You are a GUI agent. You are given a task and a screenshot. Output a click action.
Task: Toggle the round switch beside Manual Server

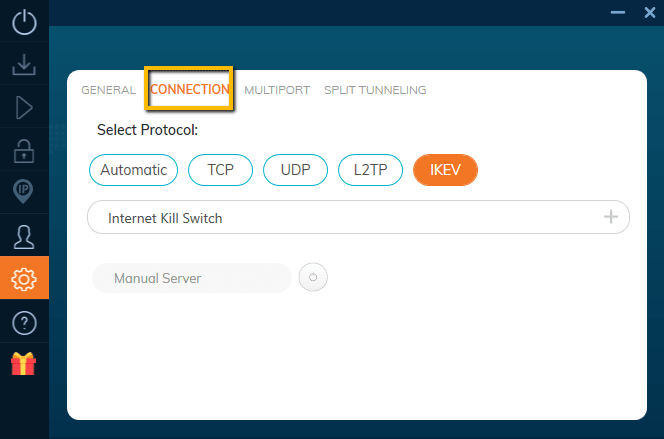(x=313, y=278)
